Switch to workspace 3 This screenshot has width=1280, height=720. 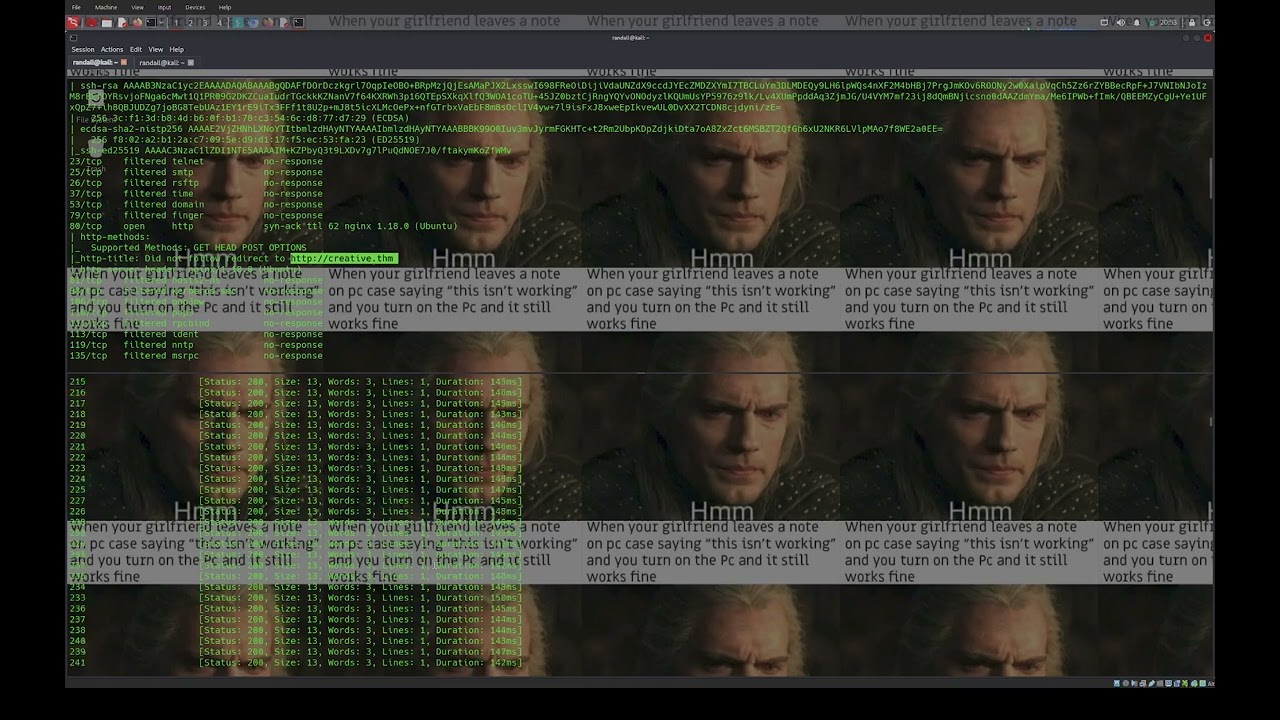click(205, 23)
